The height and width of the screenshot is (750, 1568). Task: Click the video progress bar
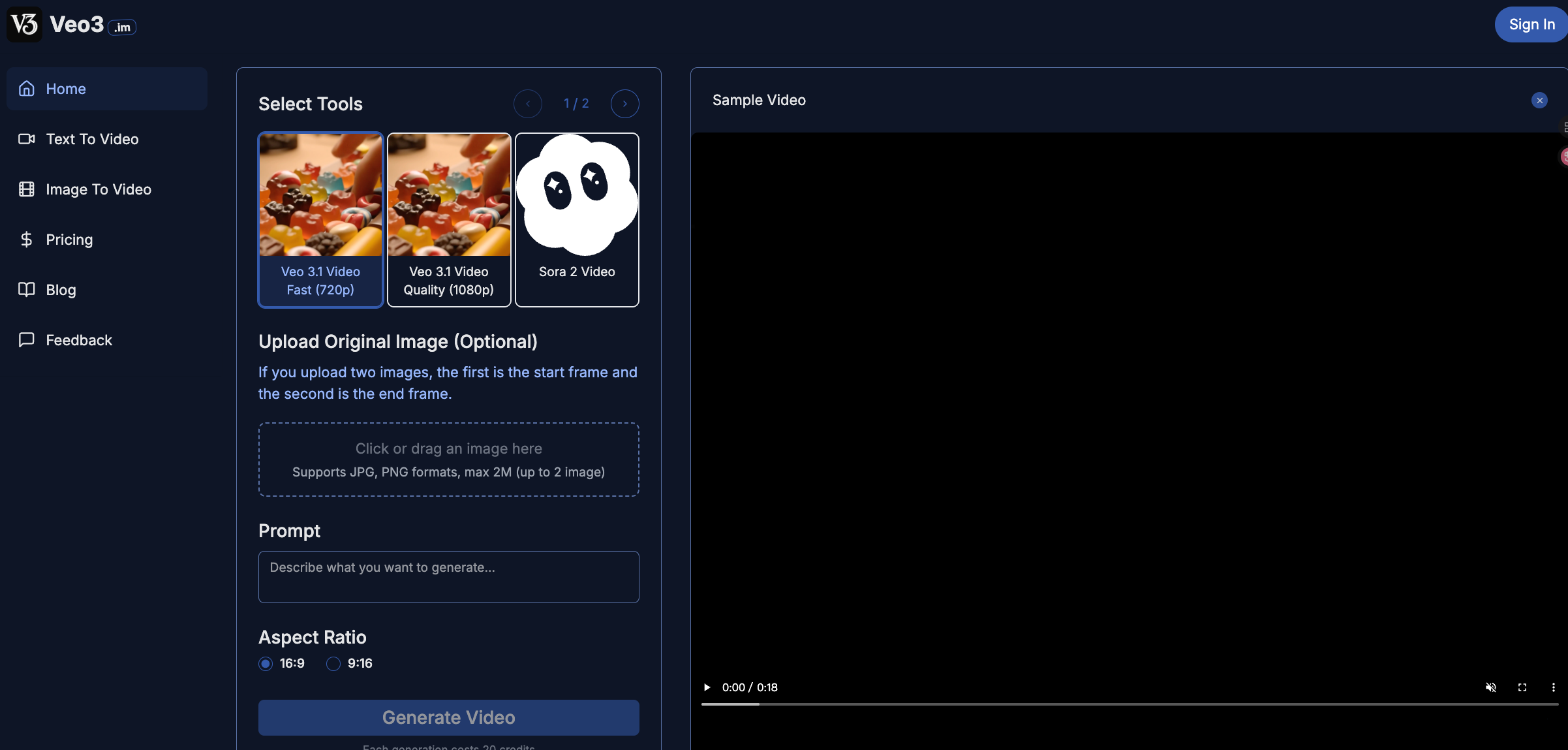pyautogui.click(x=1129, y=704)
